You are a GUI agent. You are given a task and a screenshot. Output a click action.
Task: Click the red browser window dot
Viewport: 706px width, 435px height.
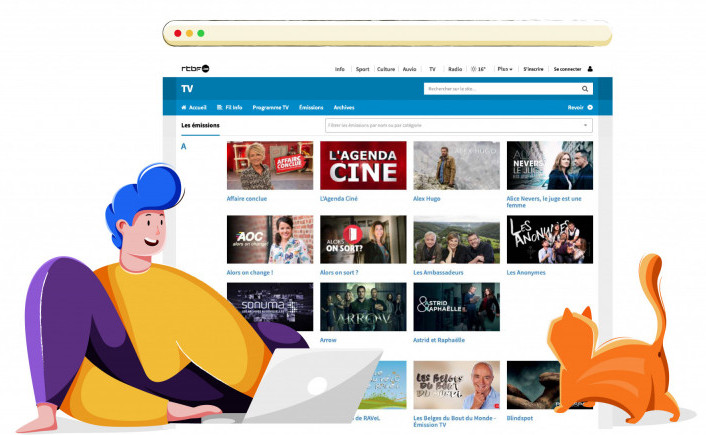point(178,33)
